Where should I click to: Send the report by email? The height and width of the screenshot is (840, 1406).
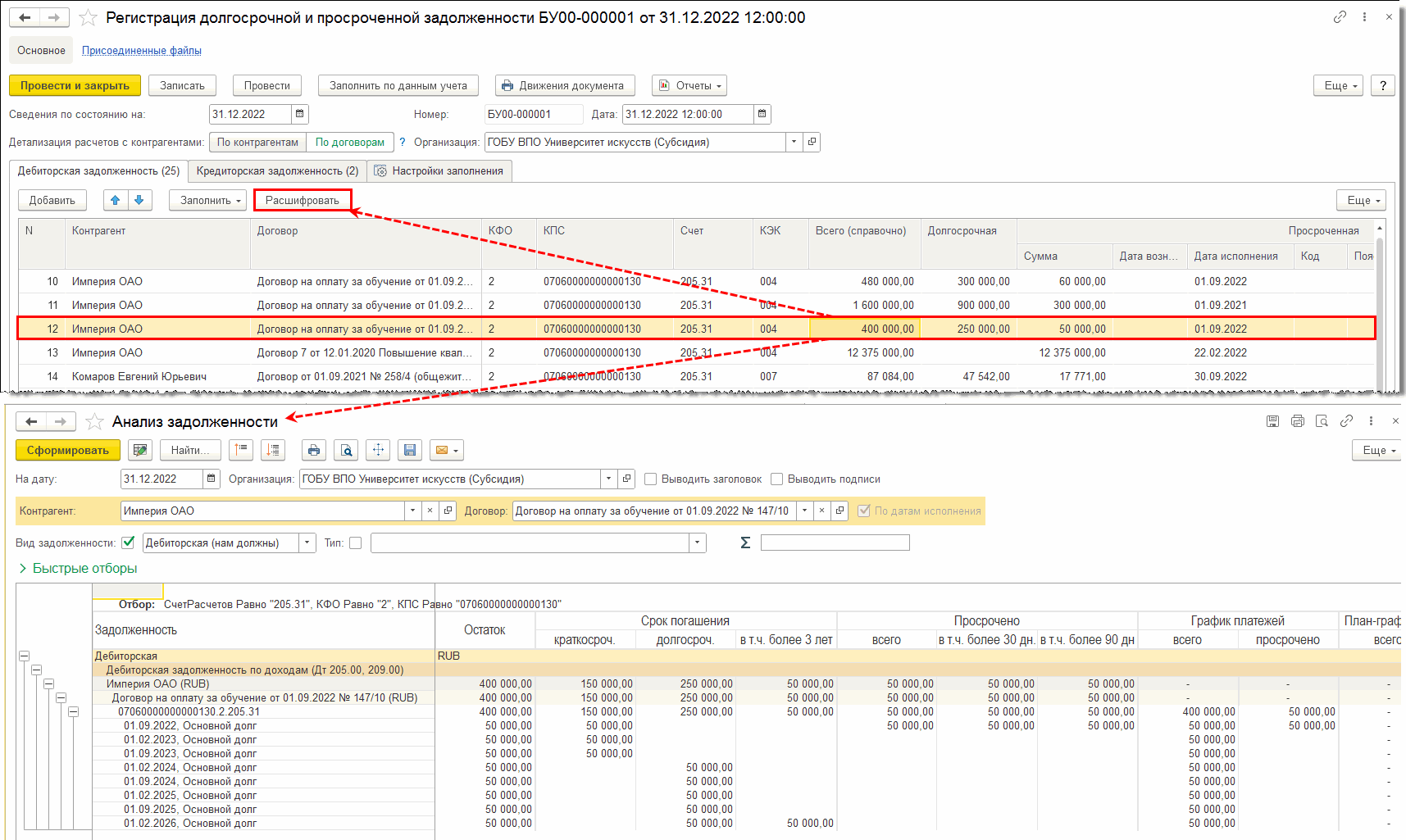447,450
